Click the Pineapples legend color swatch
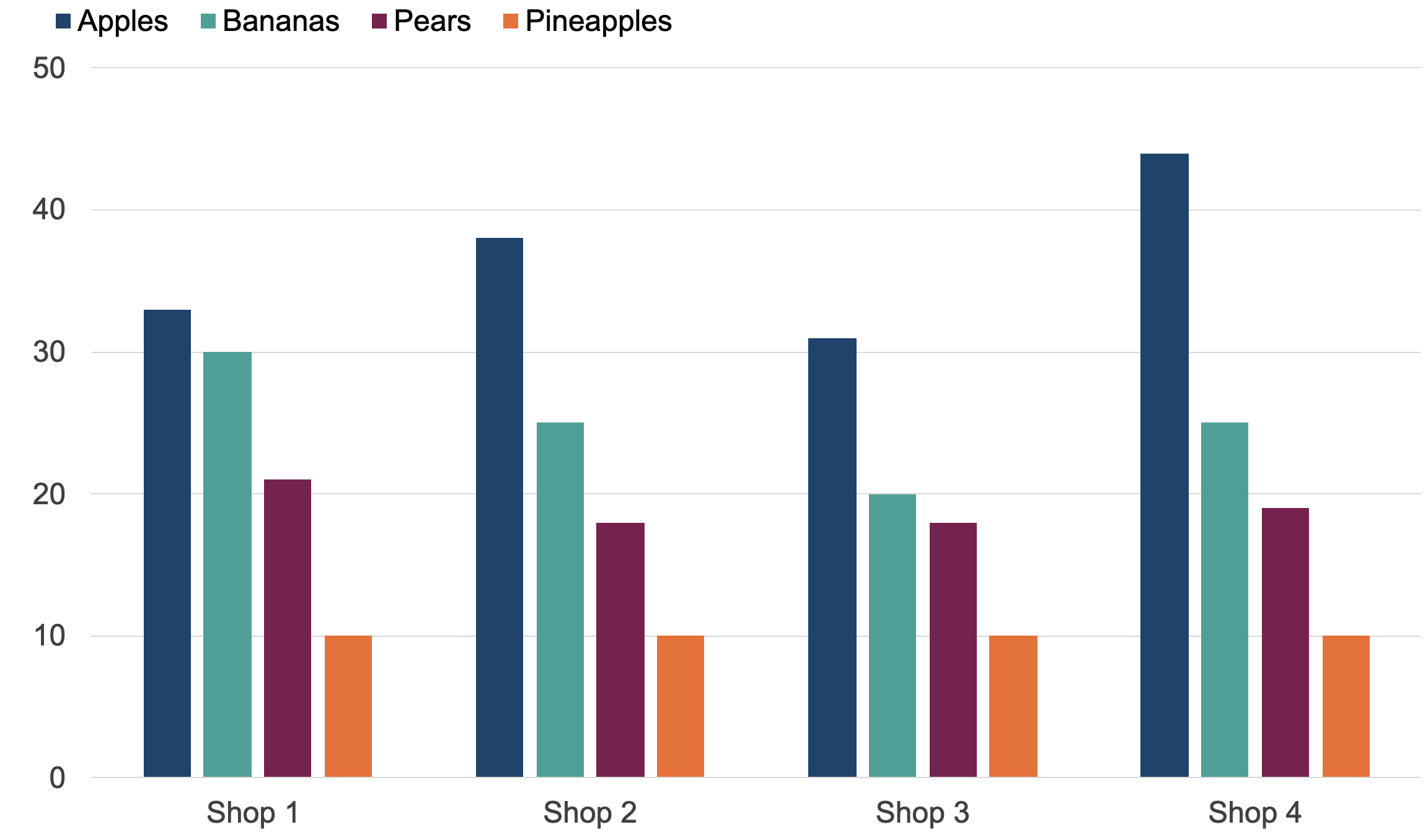Viewport: 1428px width, 840px height. (511, 22)
